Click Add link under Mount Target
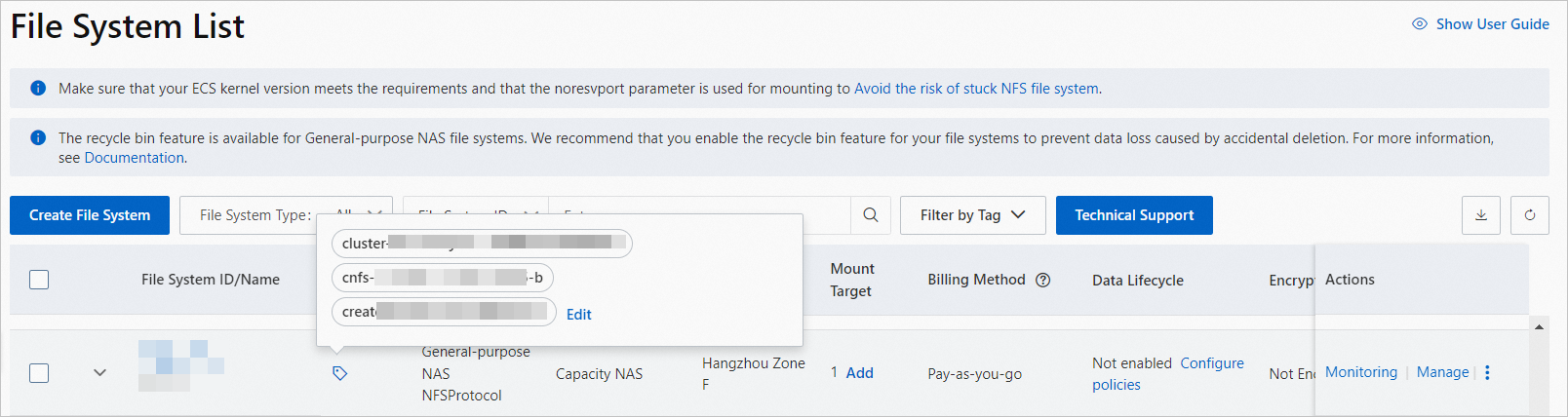The width and height of the screenshot is (1568, 417). point(859,373)
